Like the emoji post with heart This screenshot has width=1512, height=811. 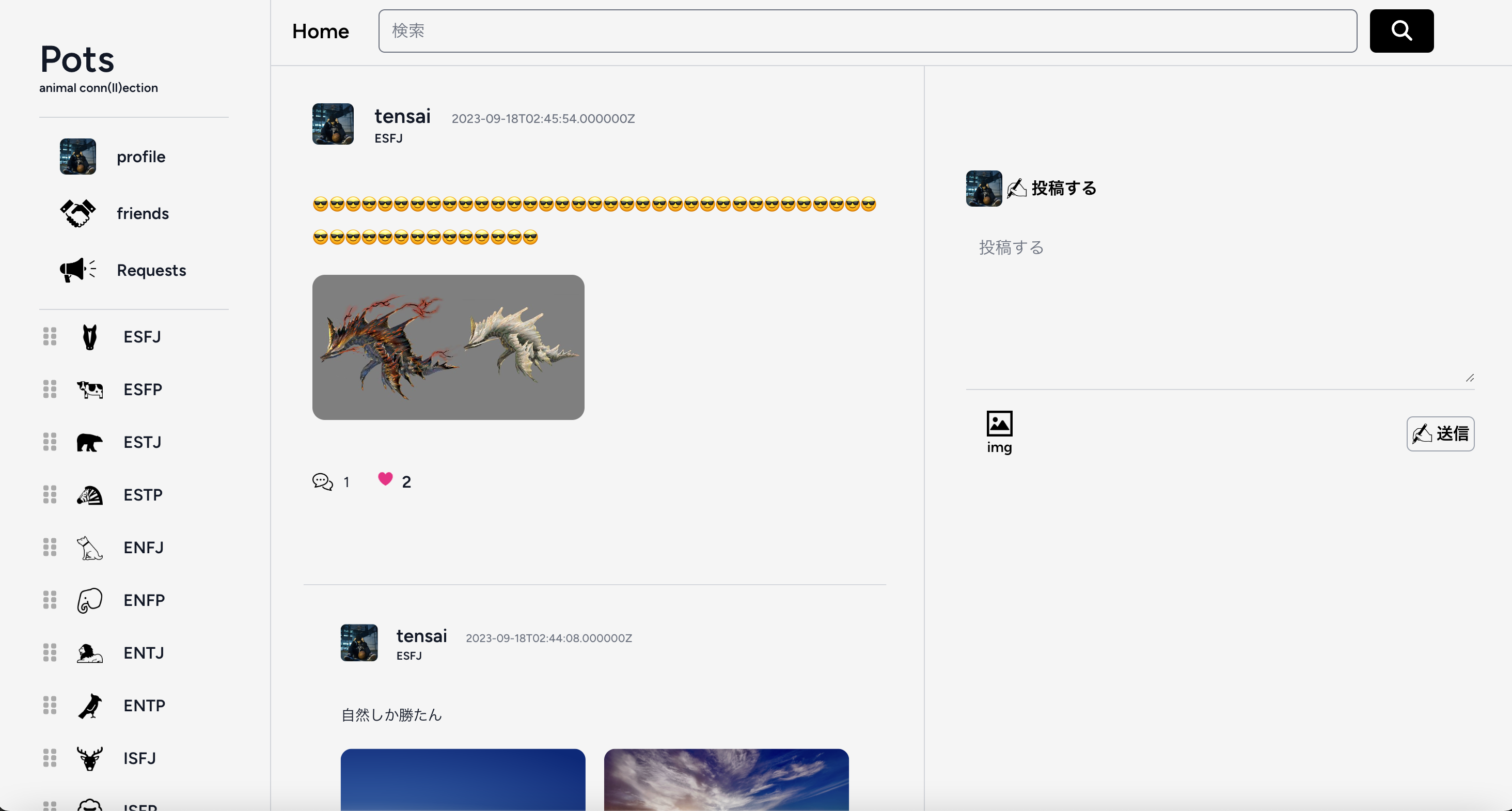[x=385, y=479]
